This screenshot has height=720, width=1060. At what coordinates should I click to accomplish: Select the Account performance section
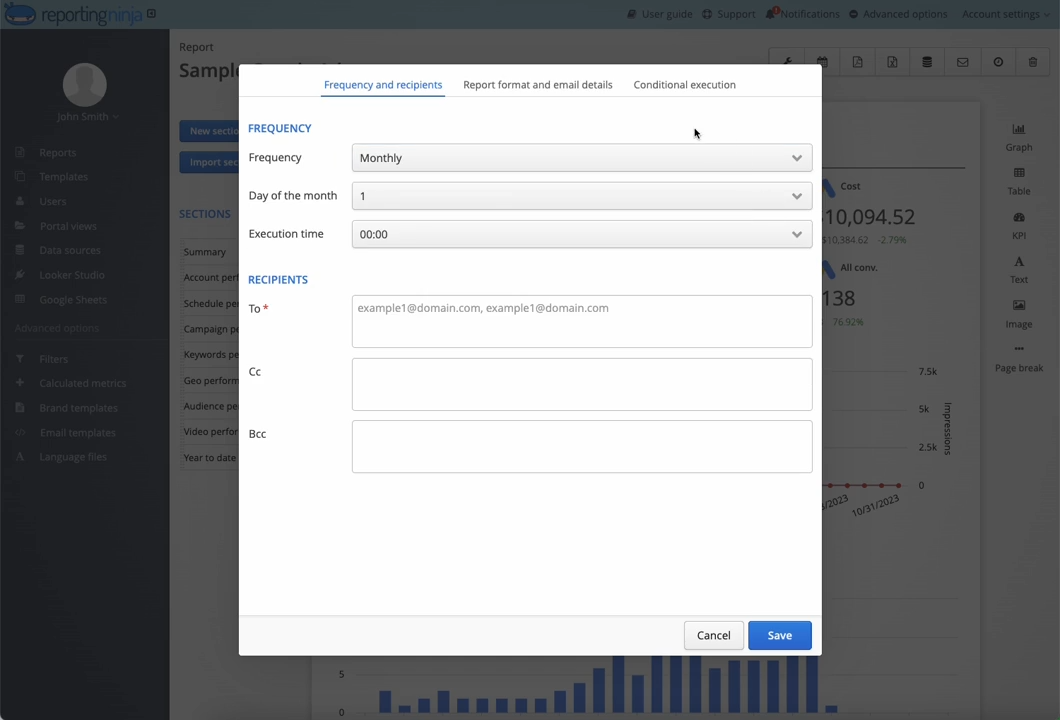[210, 278]
